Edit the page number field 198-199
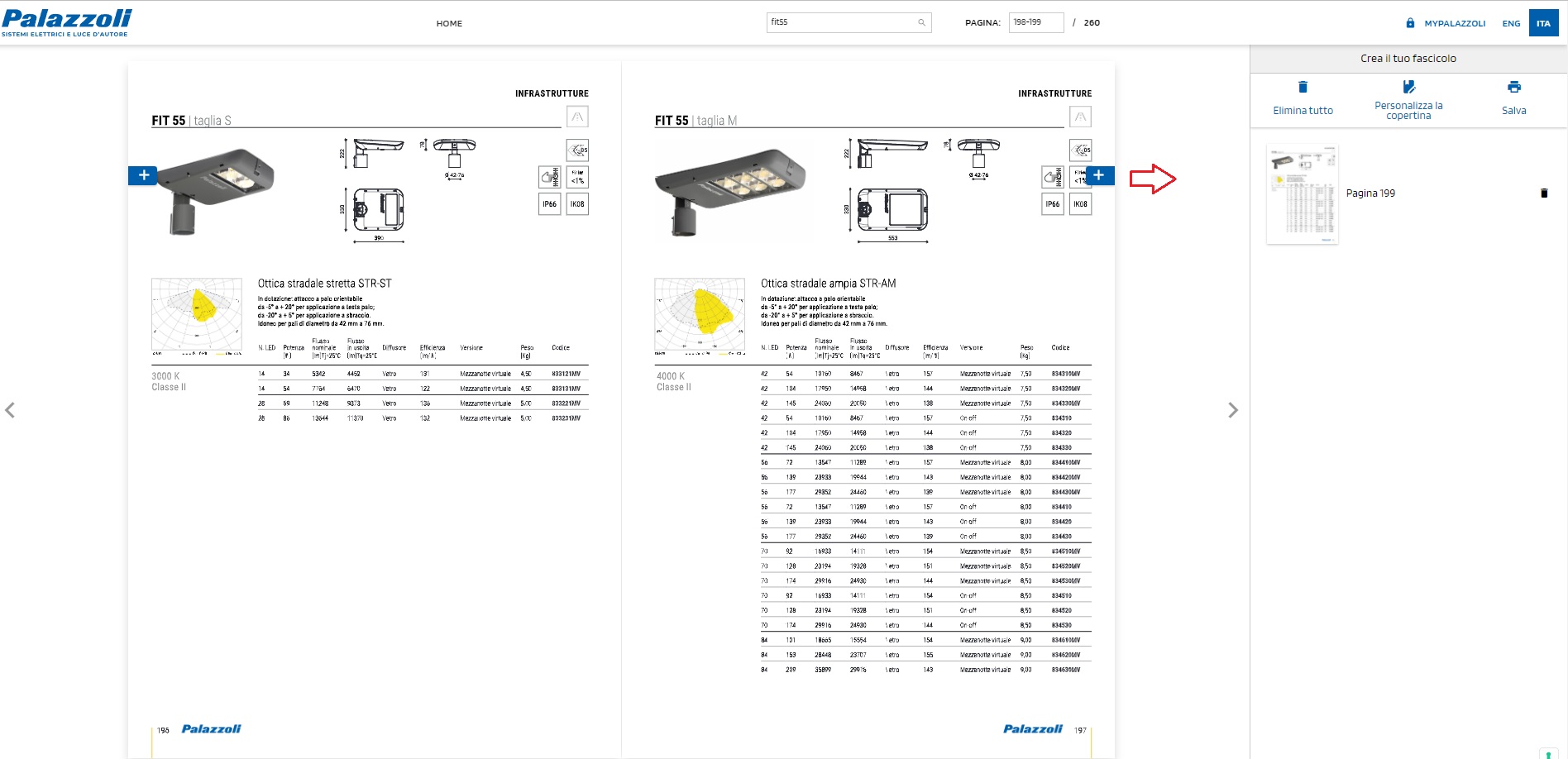1568x759 pixels. [1035, 22]
